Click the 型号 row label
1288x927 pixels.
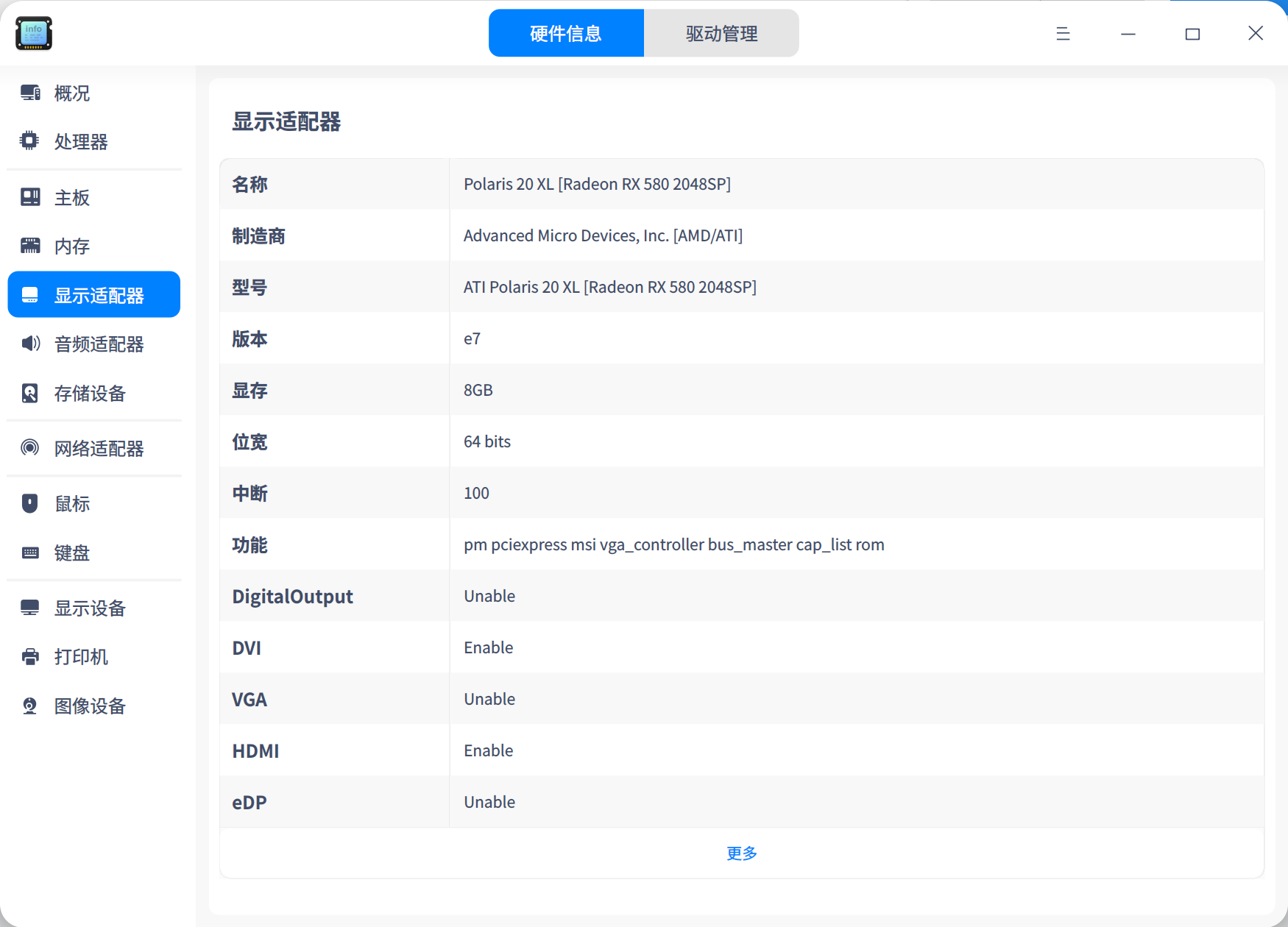tap(250, 287)
